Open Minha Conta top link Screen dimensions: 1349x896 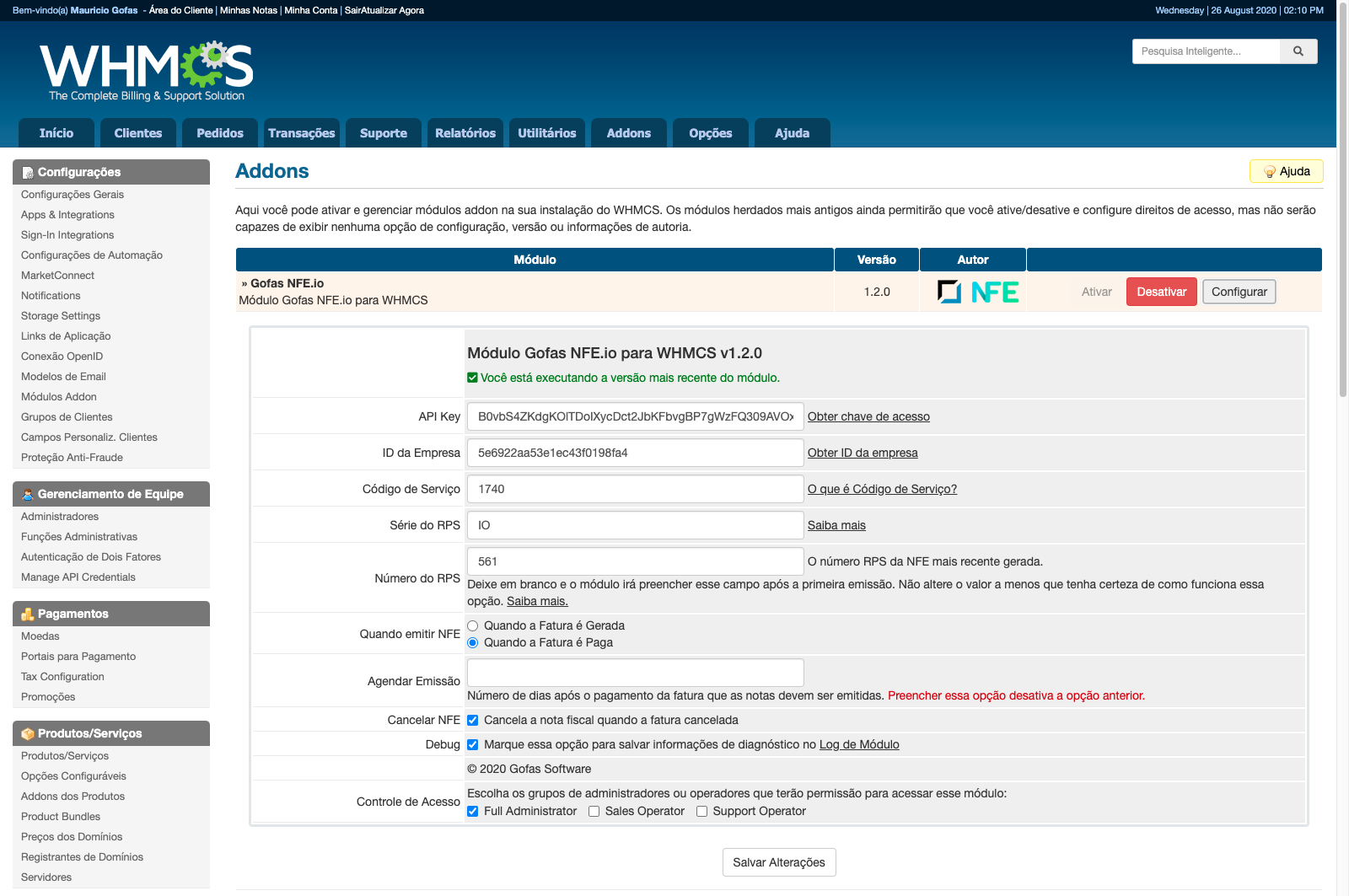(x=311, y=10)
